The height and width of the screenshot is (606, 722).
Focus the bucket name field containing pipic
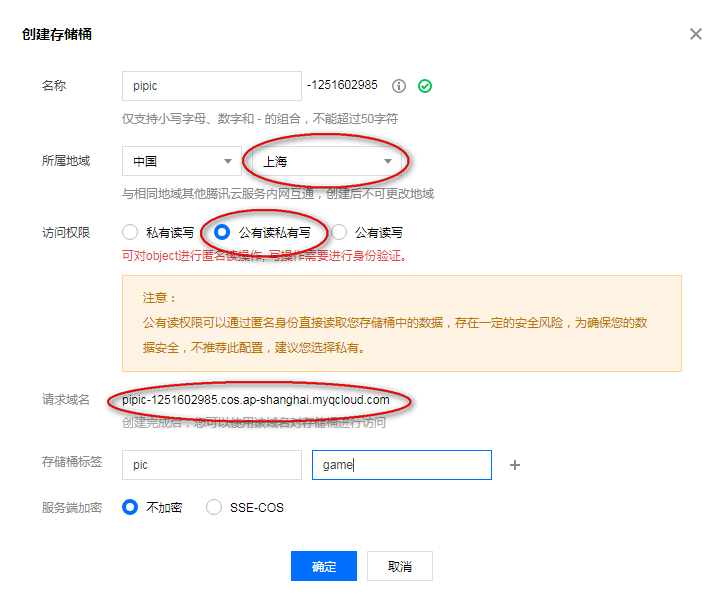[211, 87]
